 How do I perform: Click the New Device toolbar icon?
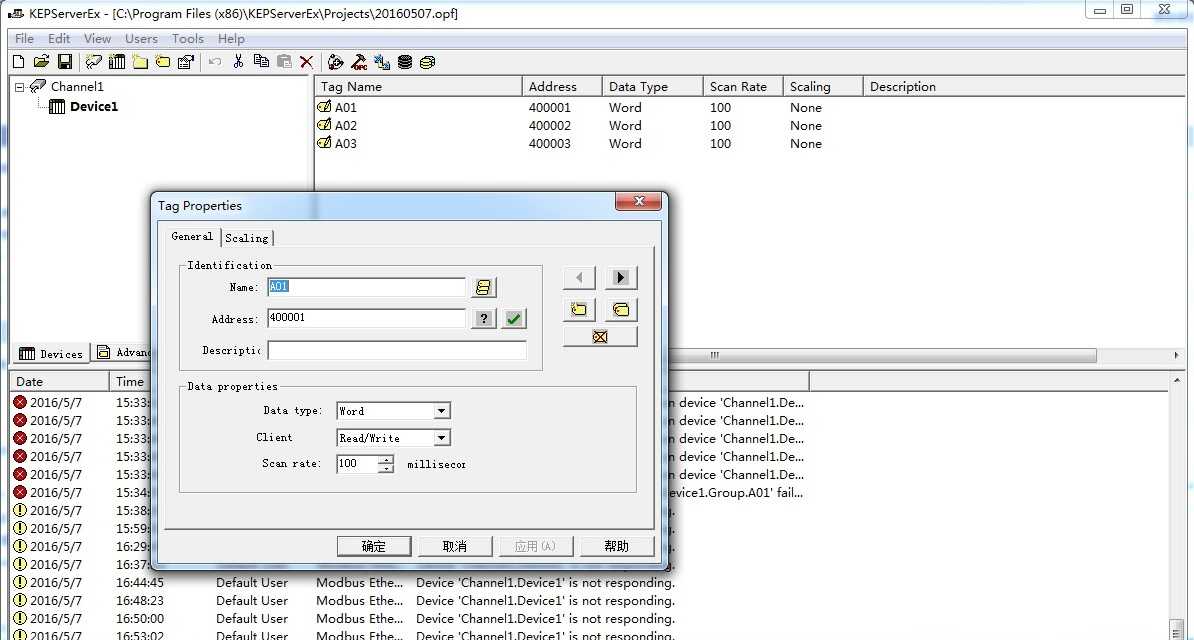click(117, 62)
